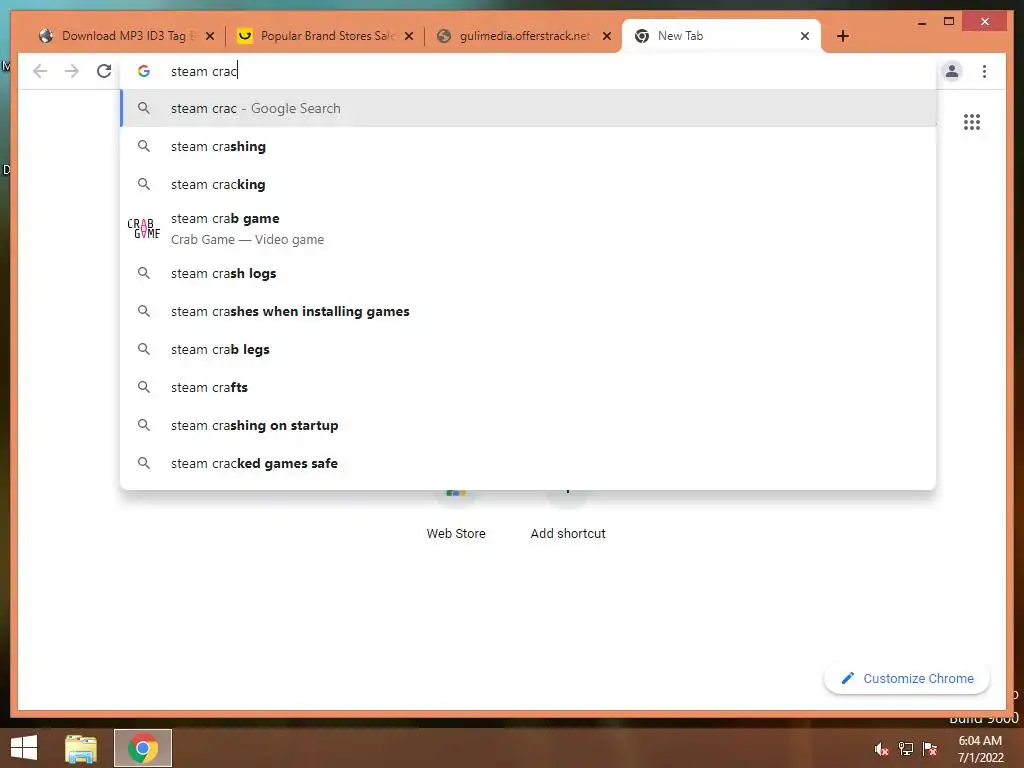Open Chrome's three-dot menu
1024x768 pixels.
pyautogui.click(x=984, y=71)
